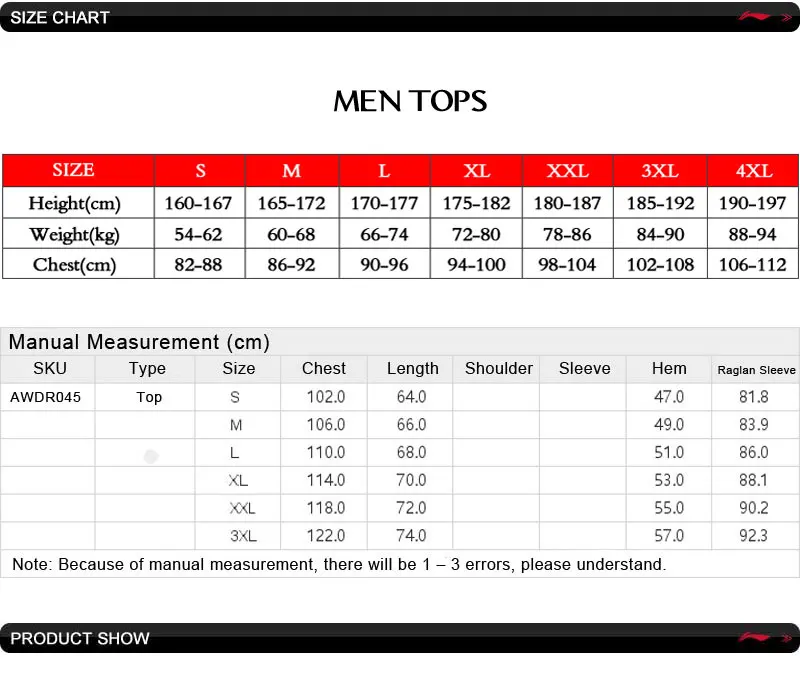The width and height of the screenshot is (800, 694).
Task: Click length measurement 68.0
Action: click(411, 452)
